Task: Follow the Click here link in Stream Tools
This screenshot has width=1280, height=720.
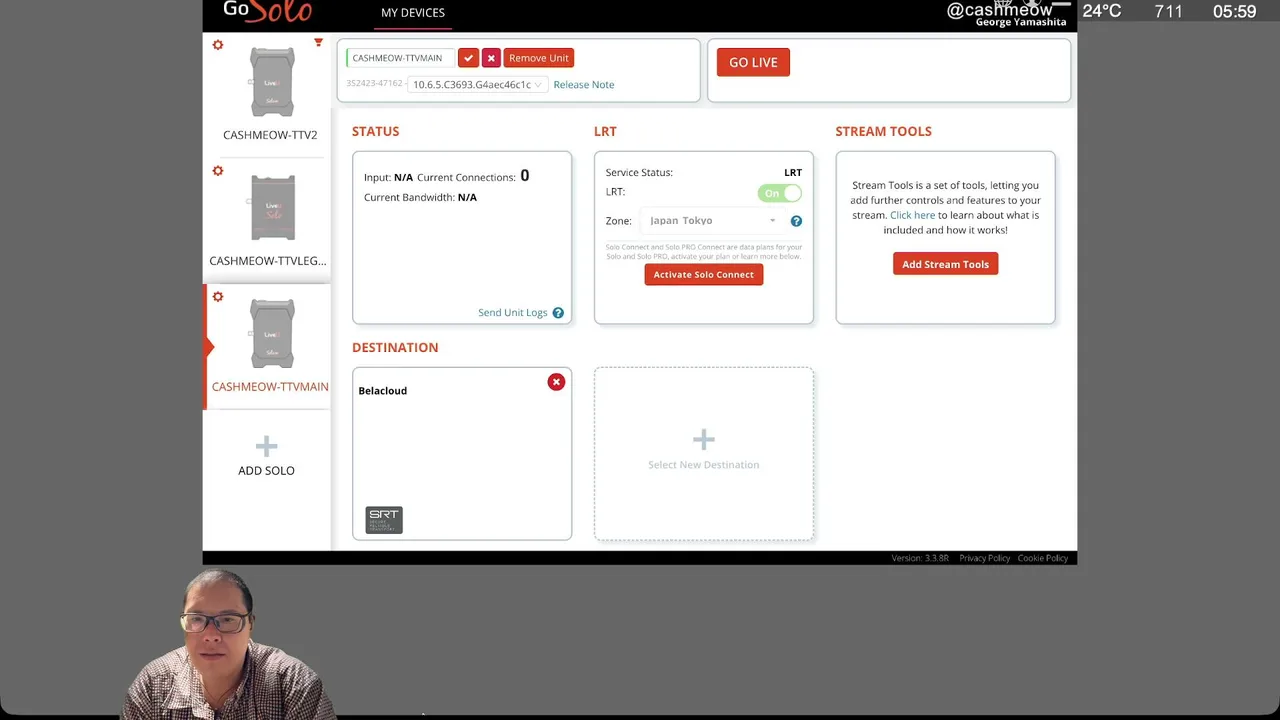Action: [913, 215]
